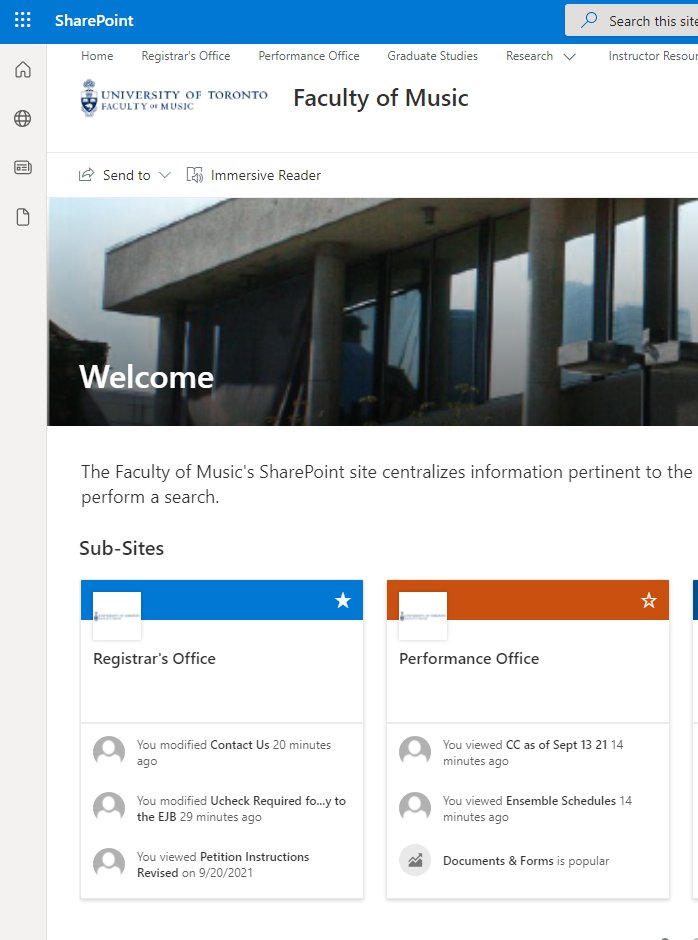Image resolution: width=698 pixels, height=940 pixels.
Task: Open Graduate Studies navigation item
Action: pyautogui.click(x=432, y=56)
